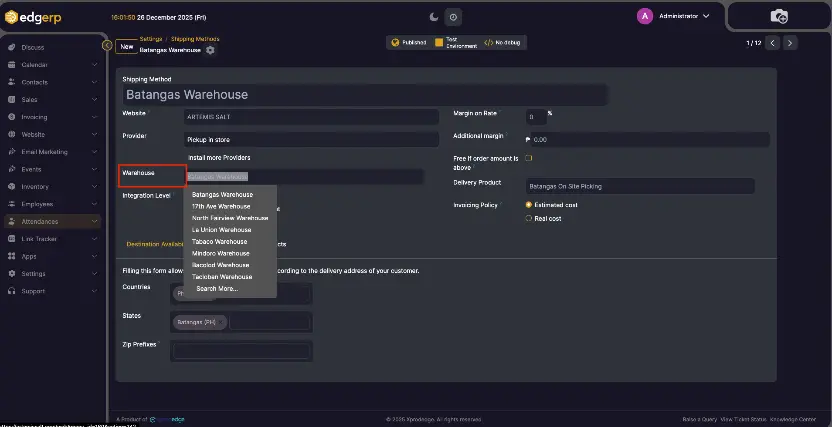
Task: Collapse the sidebar with the arrow icon
Action: 107,45
